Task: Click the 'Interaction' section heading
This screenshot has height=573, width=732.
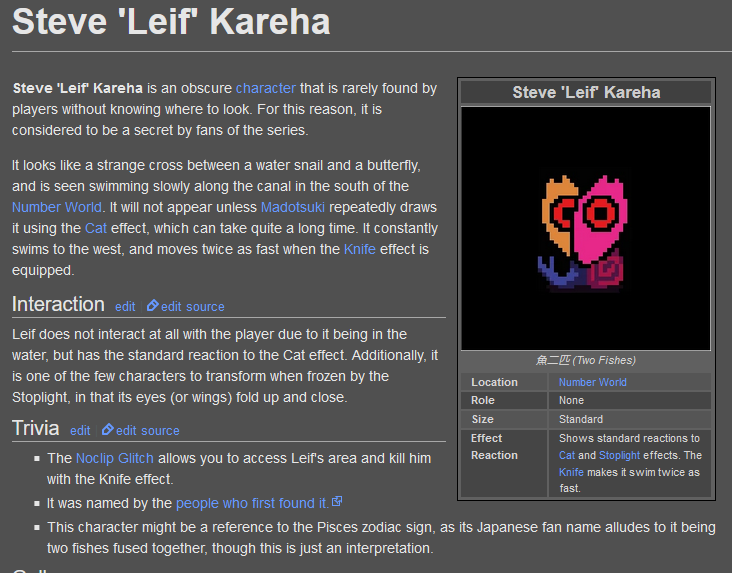Action: point(58,304)
